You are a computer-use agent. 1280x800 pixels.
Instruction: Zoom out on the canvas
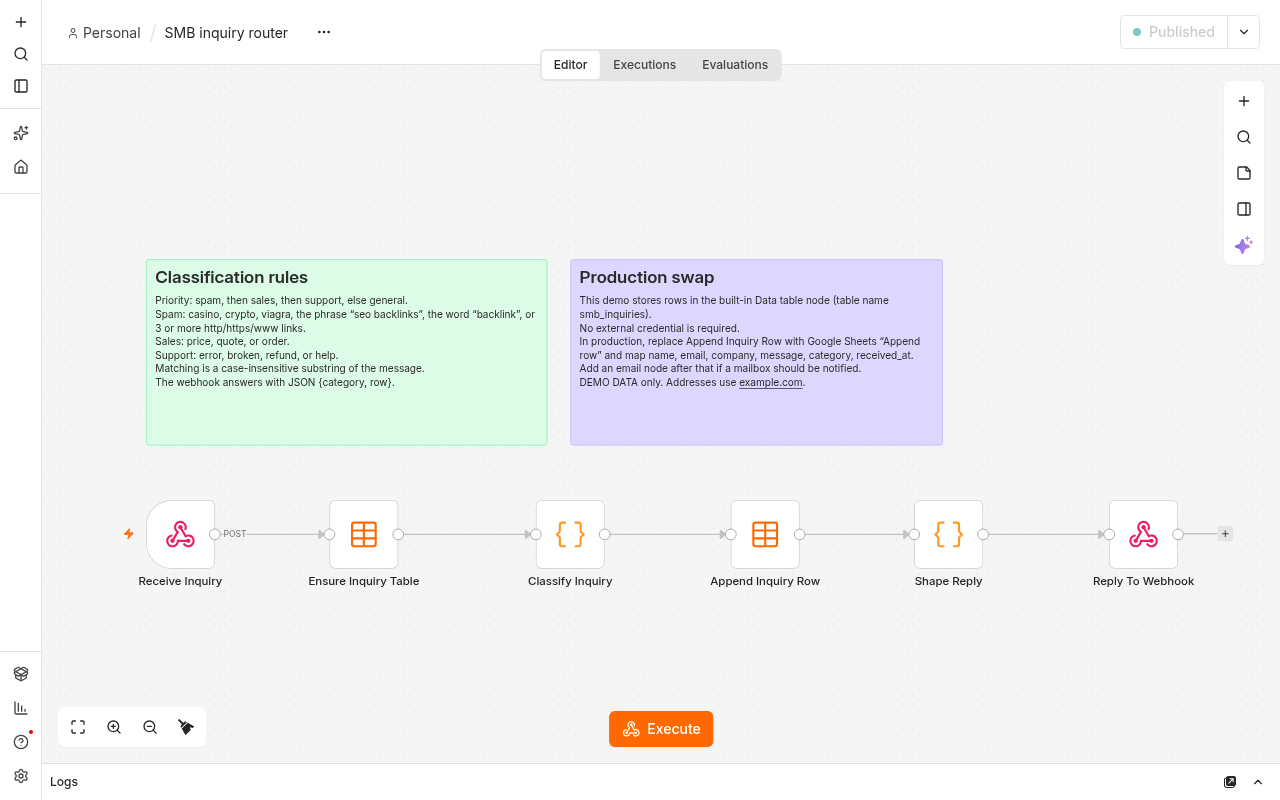click(150, 727)
